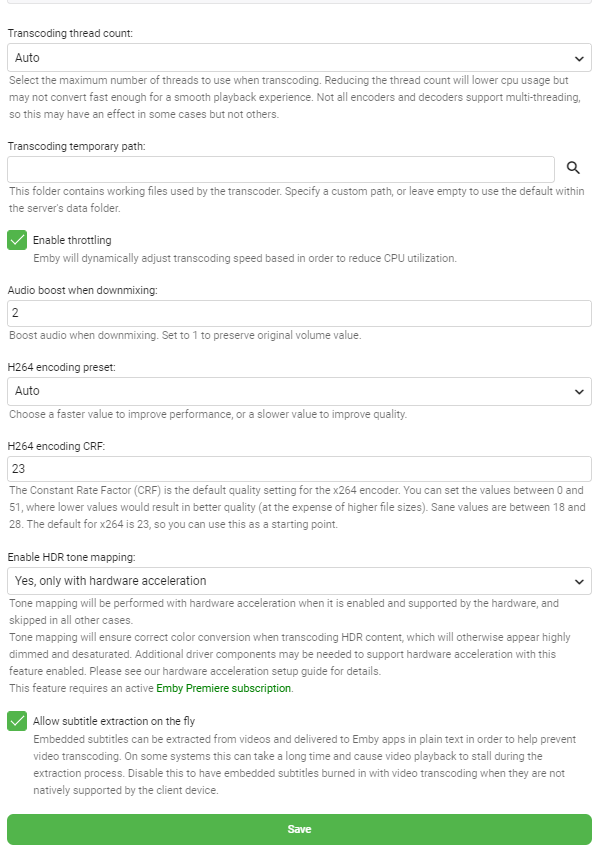Disable the Enable throttling checkbox
The image size is (603, 867).
[17, 240]
